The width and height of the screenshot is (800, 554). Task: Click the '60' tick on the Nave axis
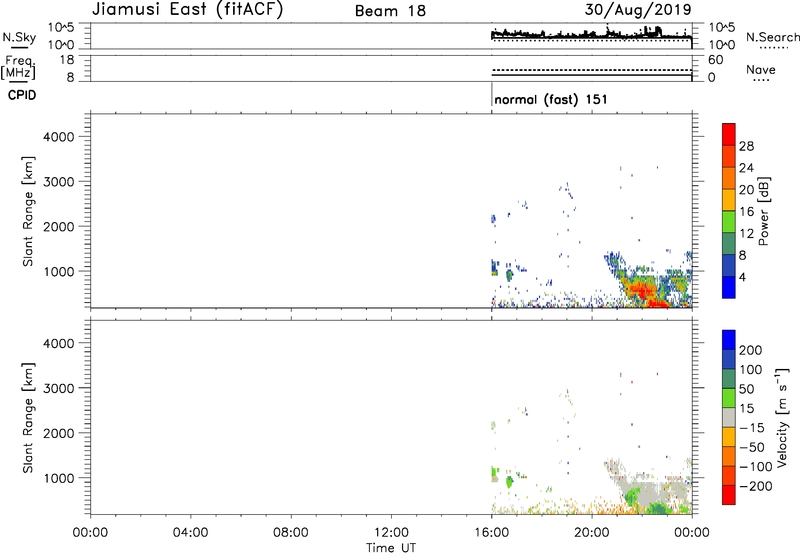click(715, 60)
